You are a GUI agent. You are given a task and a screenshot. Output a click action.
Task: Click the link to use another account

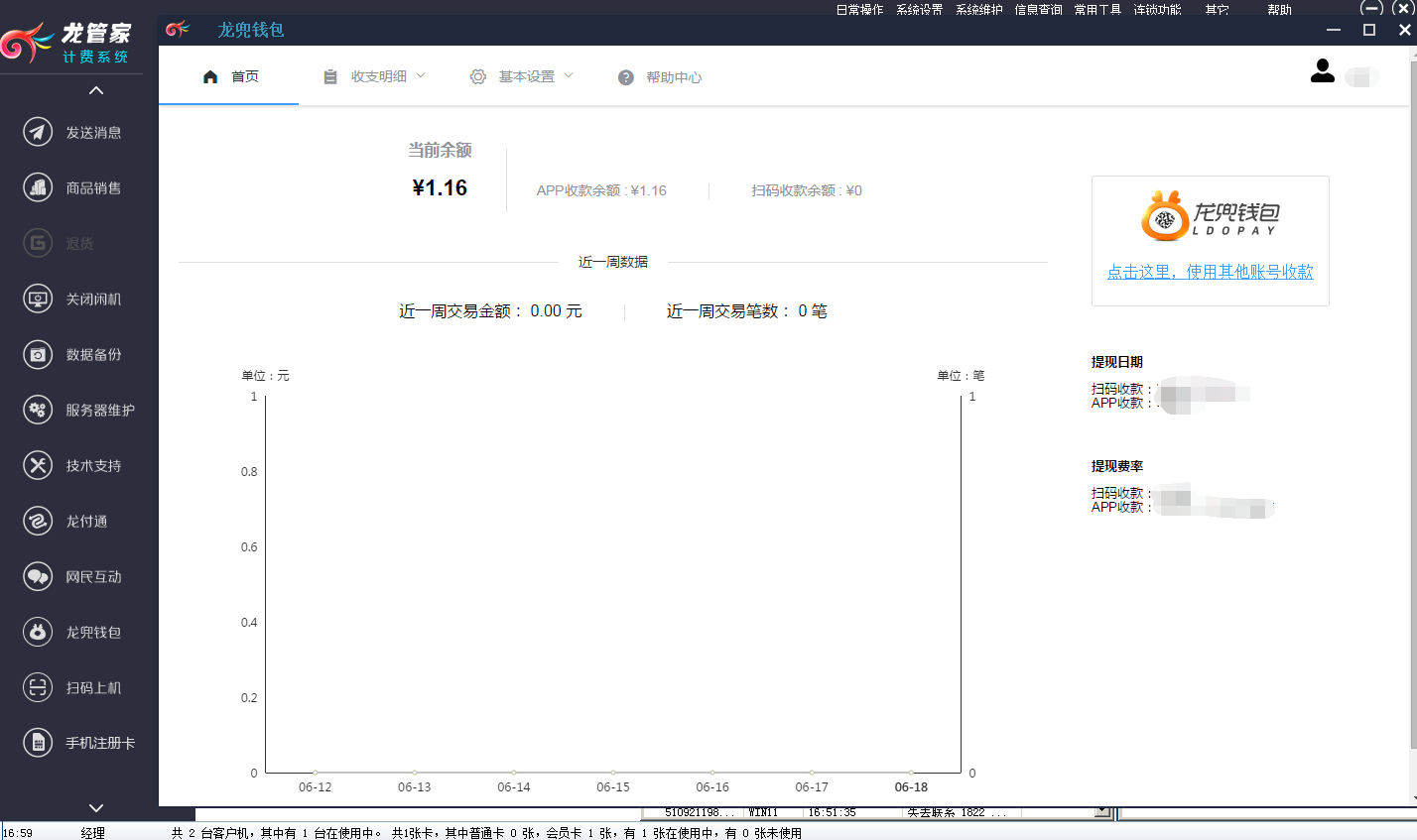point(1210,272)
